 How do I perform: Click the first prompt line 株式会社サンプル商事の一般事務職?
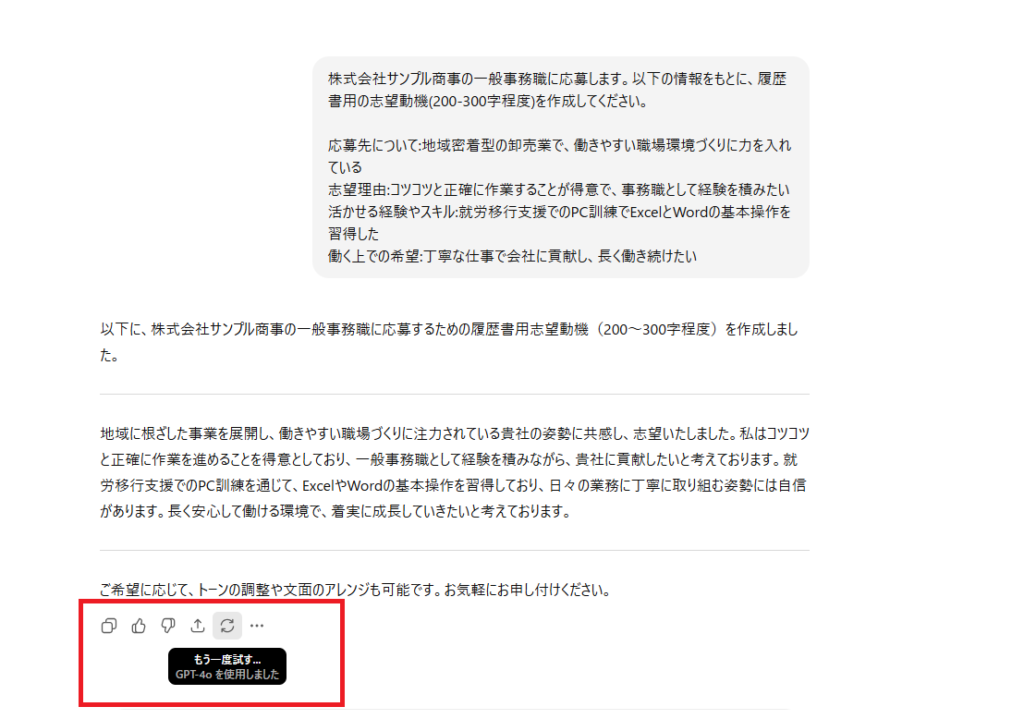coord(557,89)
